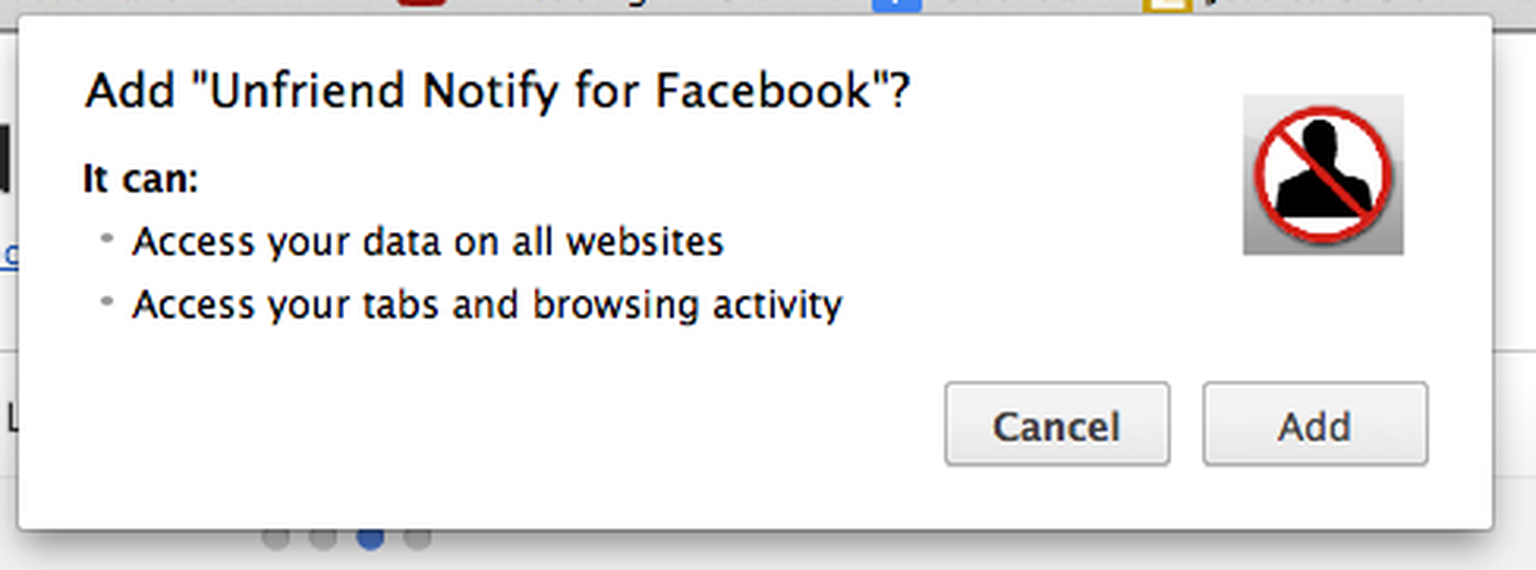Viewport: 1536px width, 570px height.
Task: Click the active blue carousel dot
Action: pos(370,538)
